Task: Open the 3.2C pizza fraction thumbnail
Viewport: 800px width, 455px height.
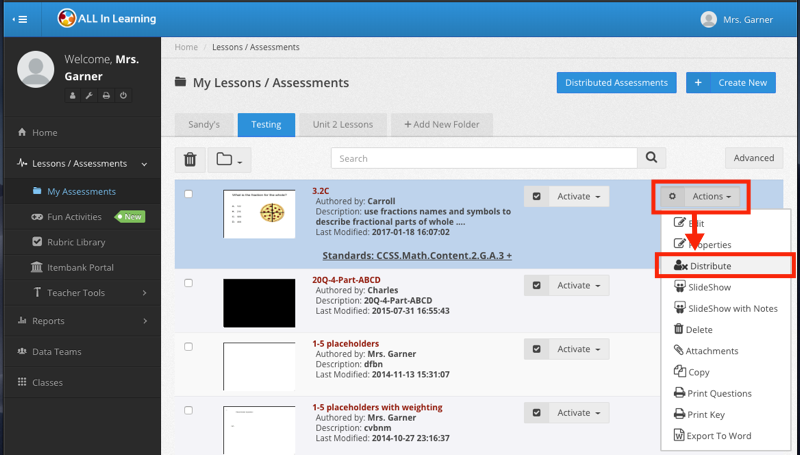Action: [x=259, y=213]
